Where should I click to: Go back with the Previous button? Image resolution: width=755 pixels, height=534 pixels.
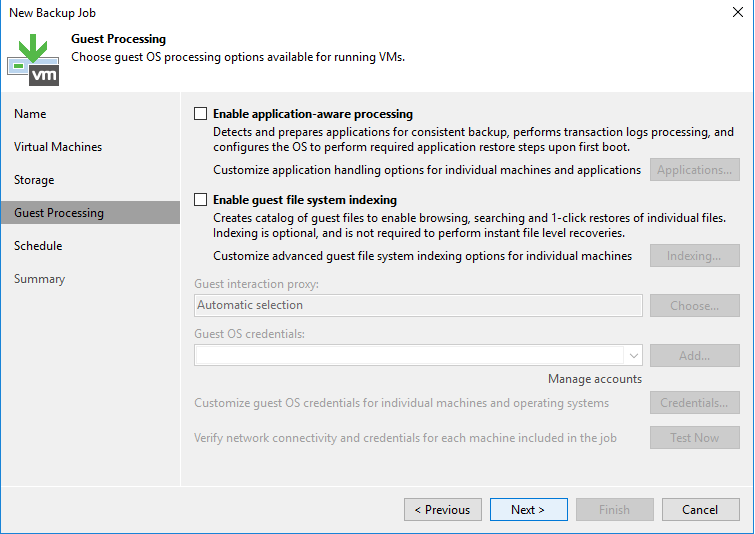coord(443,509)
